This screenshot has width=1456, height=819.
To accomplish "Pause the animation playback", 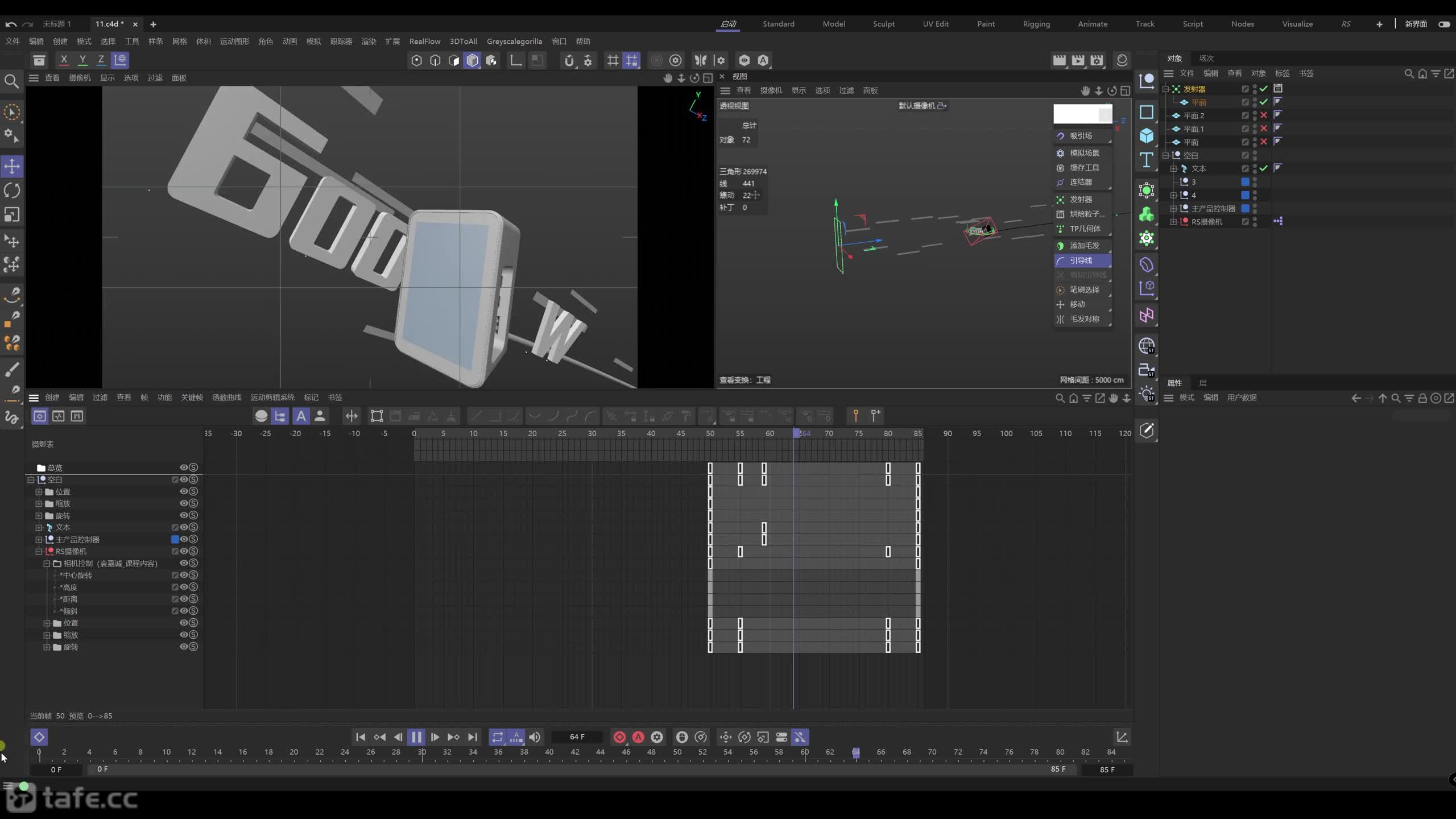I will pyautogui.click(x=416, y=737).
